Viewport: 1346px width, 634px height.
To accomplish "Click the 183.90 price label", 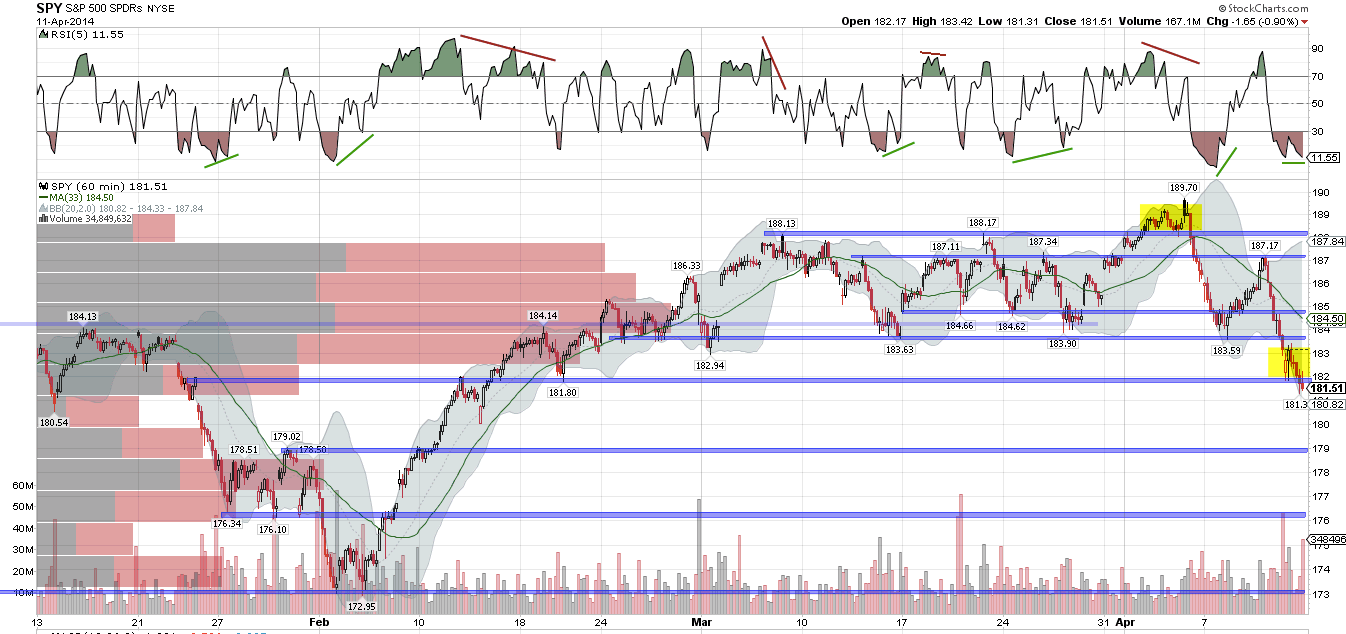I will (x=1062, y=343).
